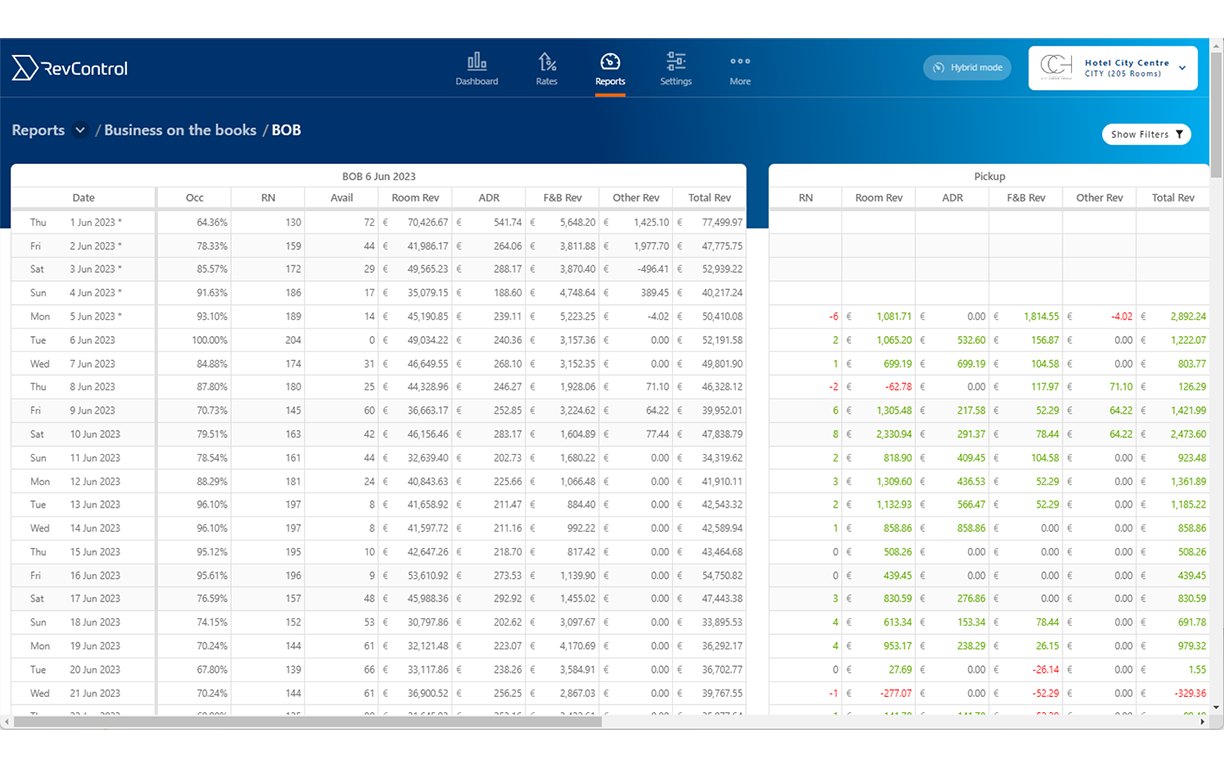
Task: Select the BOB breadcrumb item
Action: coord(286,130)
